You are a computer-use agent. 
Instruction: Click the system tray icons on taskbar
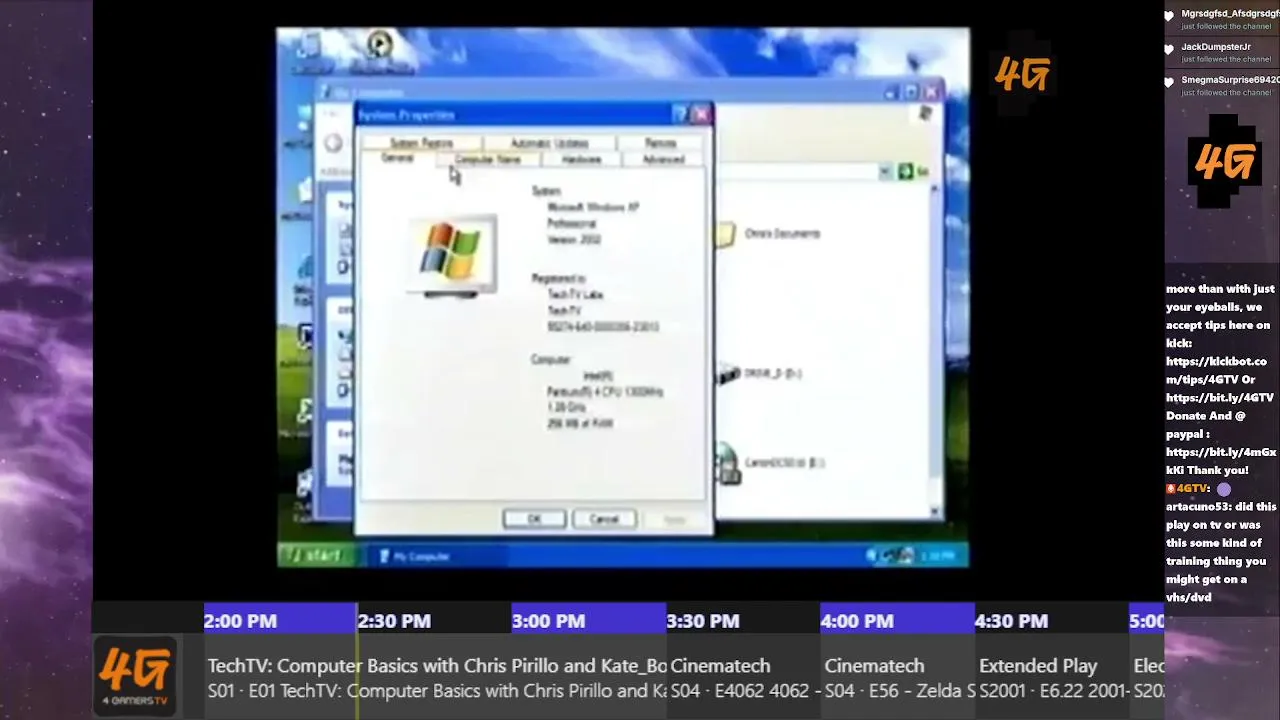click(x=889, y=555)
